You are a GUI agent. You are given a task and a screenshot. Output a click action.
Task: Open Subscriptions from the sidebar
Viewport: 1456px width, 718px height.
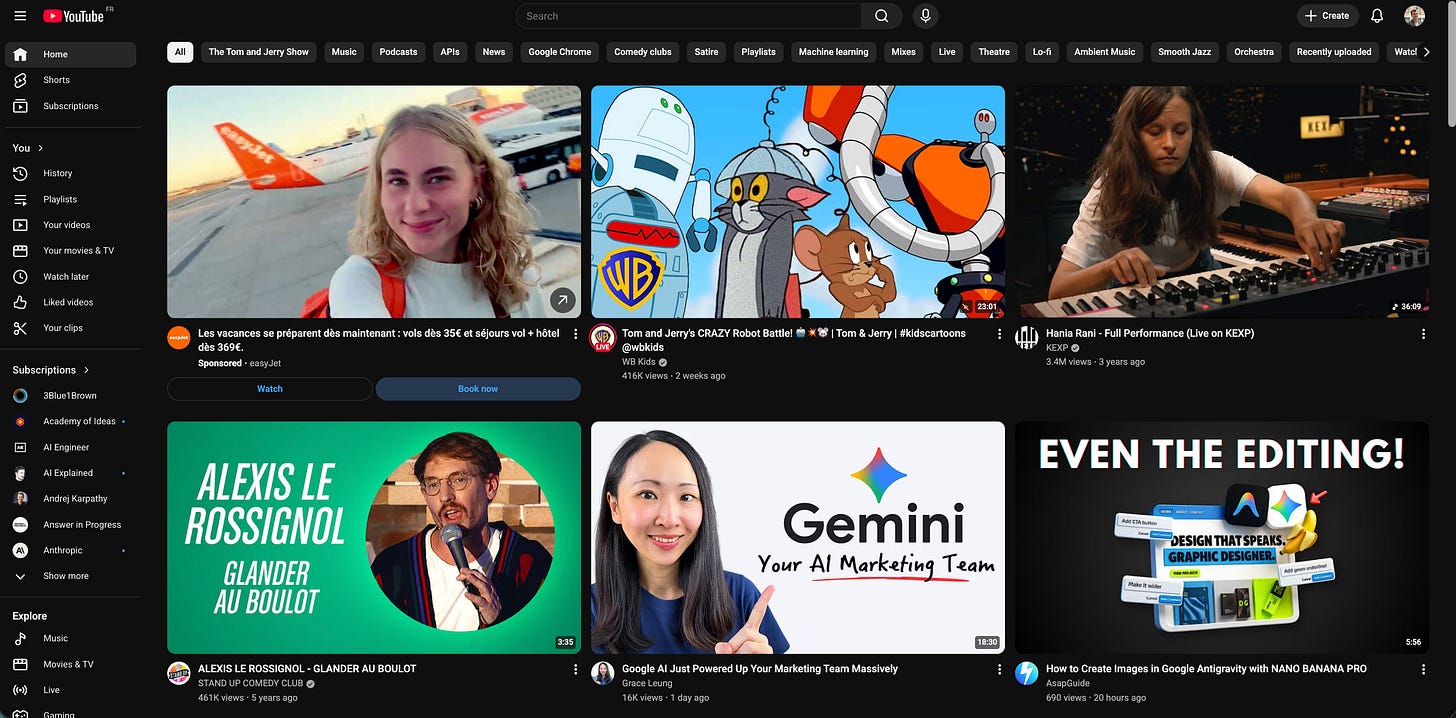(70, 105)
